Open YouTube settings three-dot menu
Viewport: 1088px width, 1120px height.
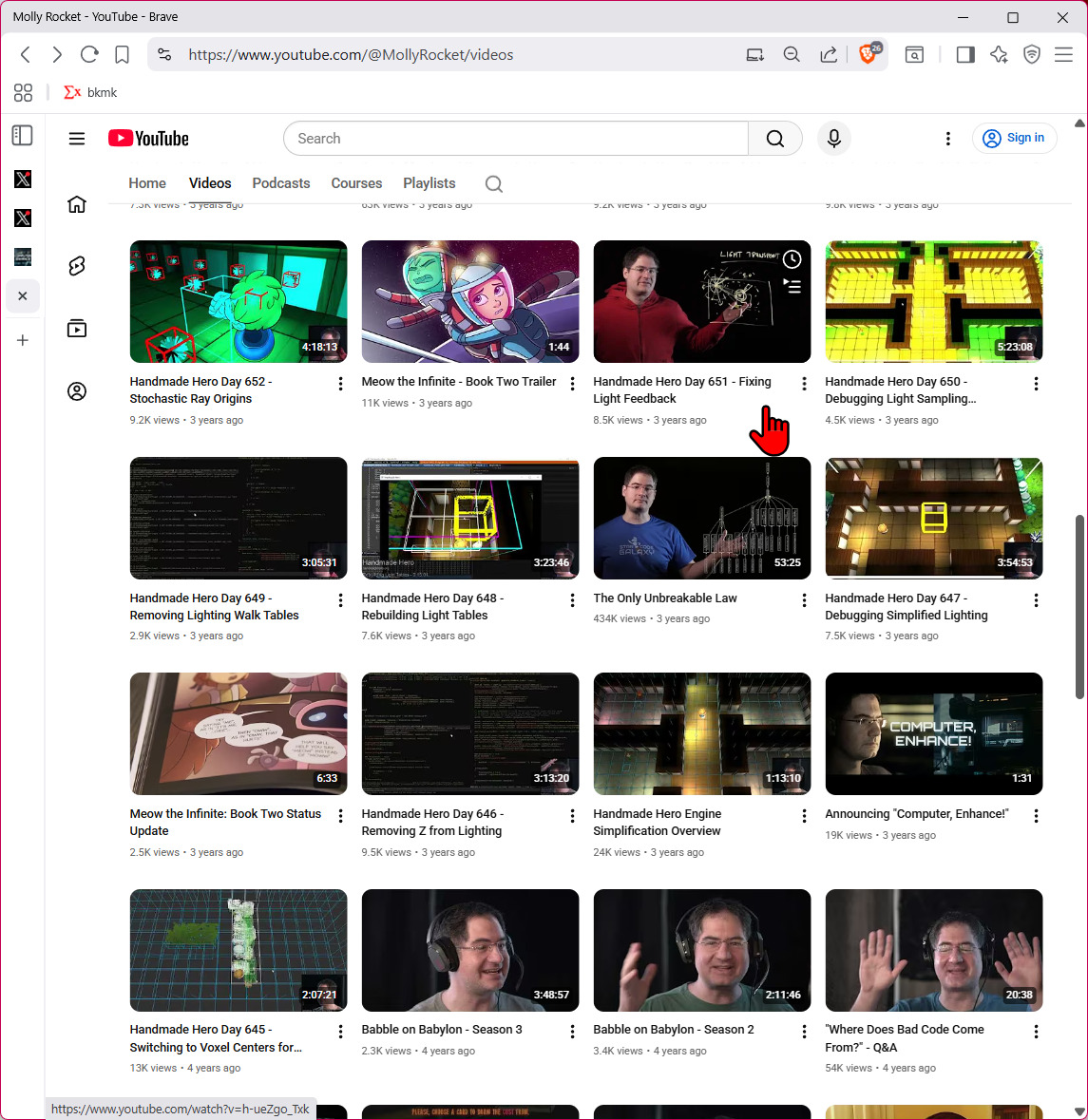(x=947, y=139)
